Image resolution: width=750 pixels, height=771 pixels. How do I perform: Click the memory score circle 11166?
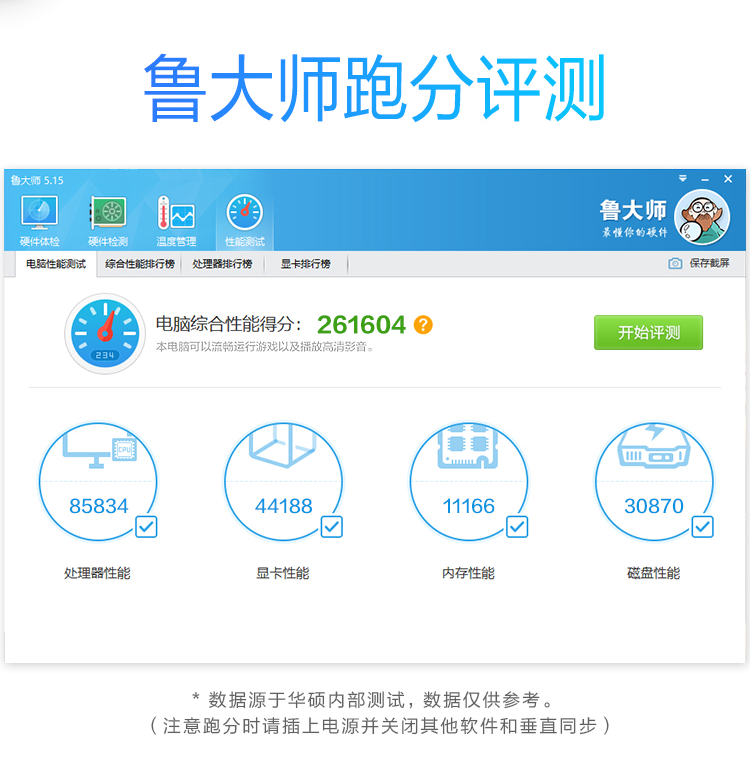tap(469, 482)
